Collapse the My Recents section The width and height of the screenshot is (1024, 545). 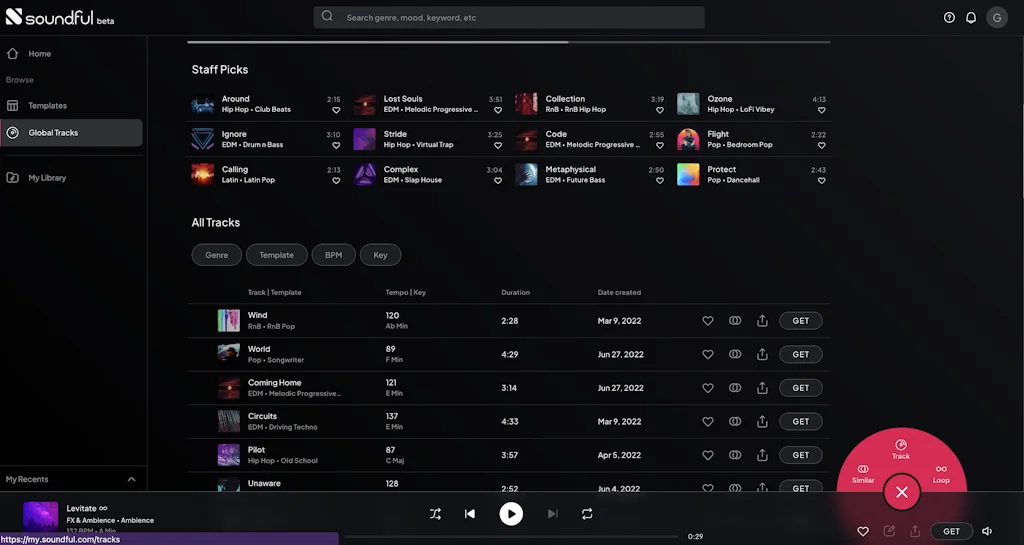click(131, 479)
